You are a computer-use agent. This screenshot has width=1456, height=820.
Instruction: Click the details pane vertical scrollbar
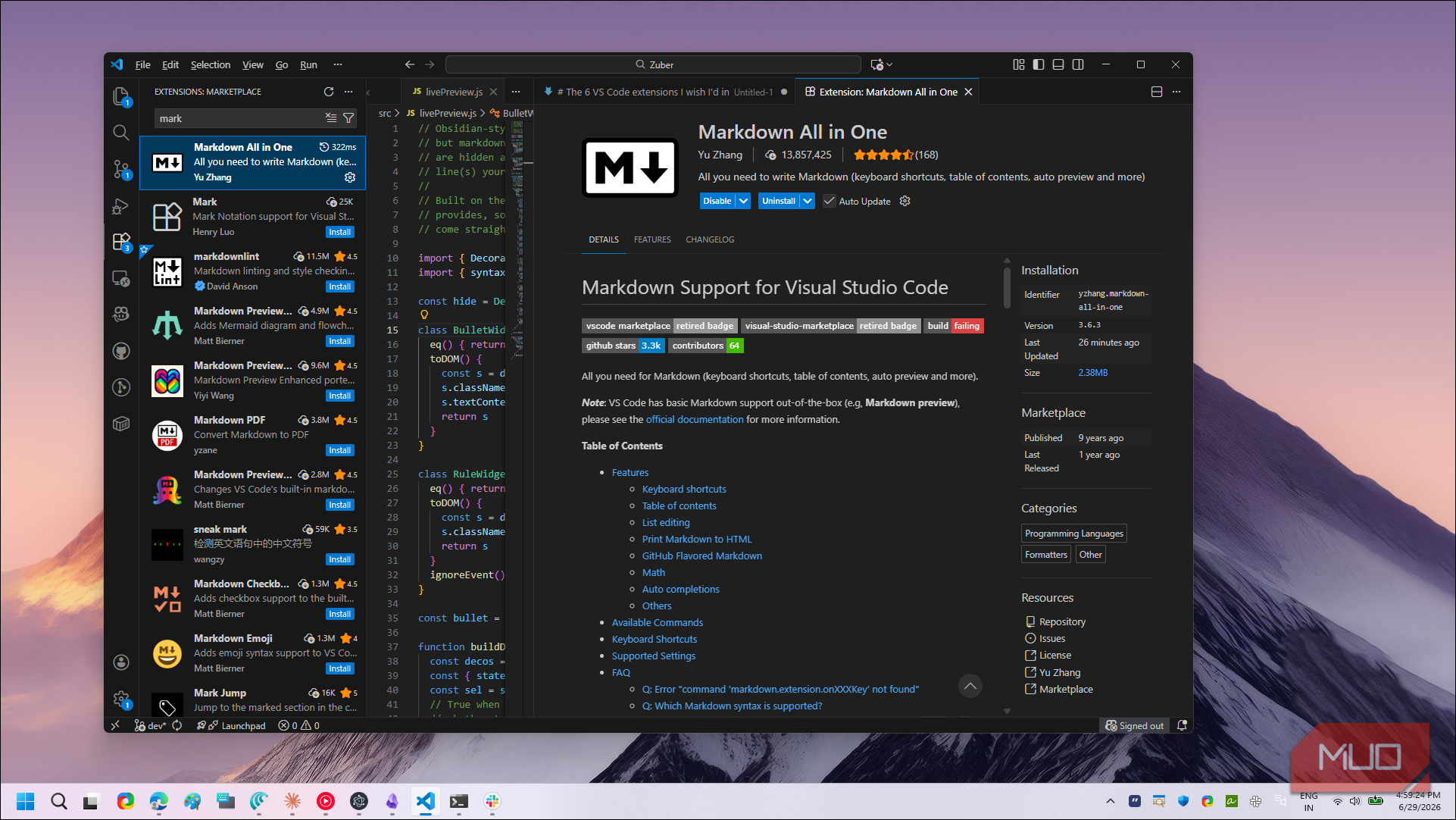click(1007, 288)
